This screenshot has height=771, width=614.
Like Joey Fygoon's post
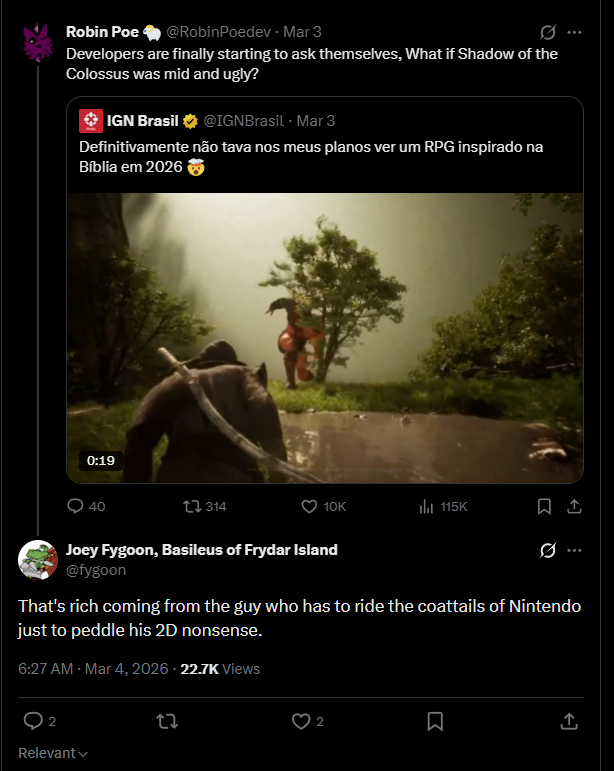[x=301, y=721]
